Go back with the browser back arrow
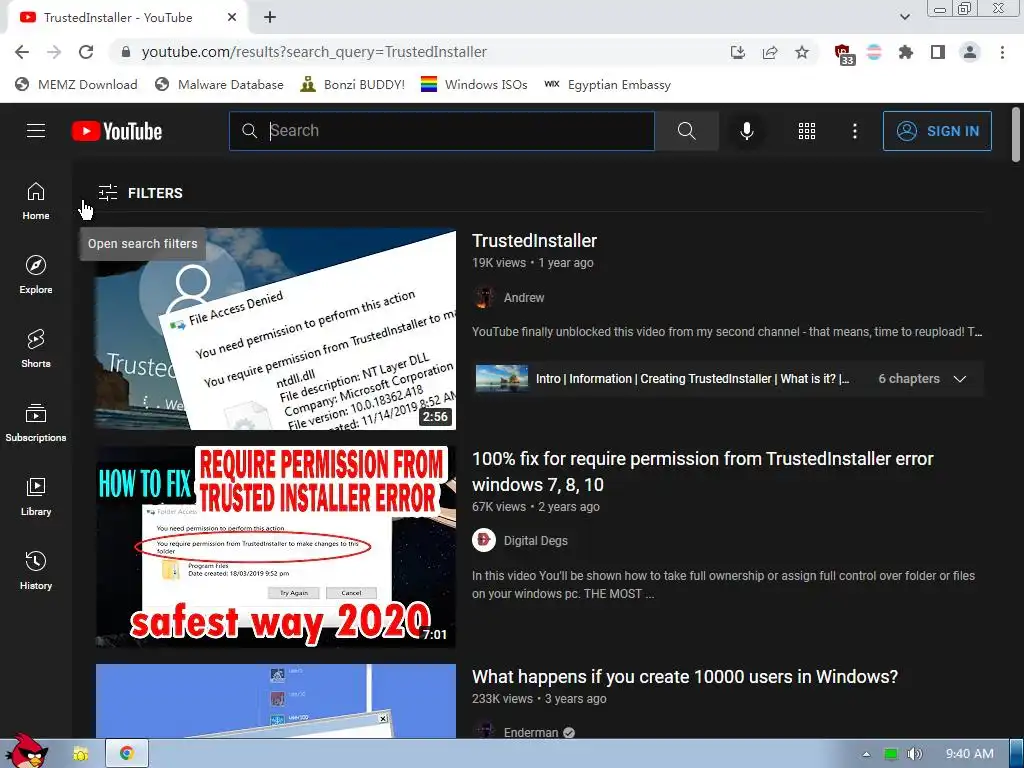This screenshot has height=768, width=1024. click(22, 52)
